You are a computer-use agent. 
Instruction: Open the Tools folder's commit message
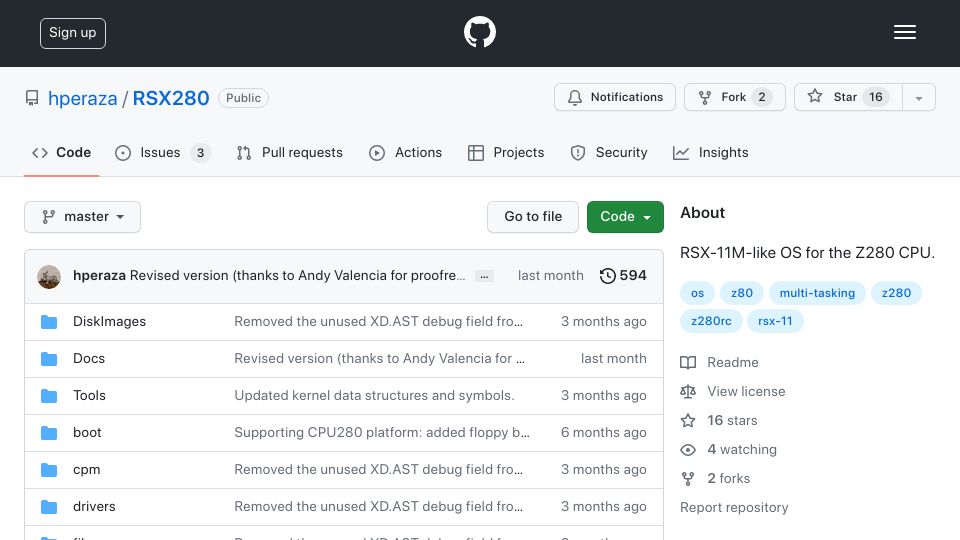click(x=374, y=396)
